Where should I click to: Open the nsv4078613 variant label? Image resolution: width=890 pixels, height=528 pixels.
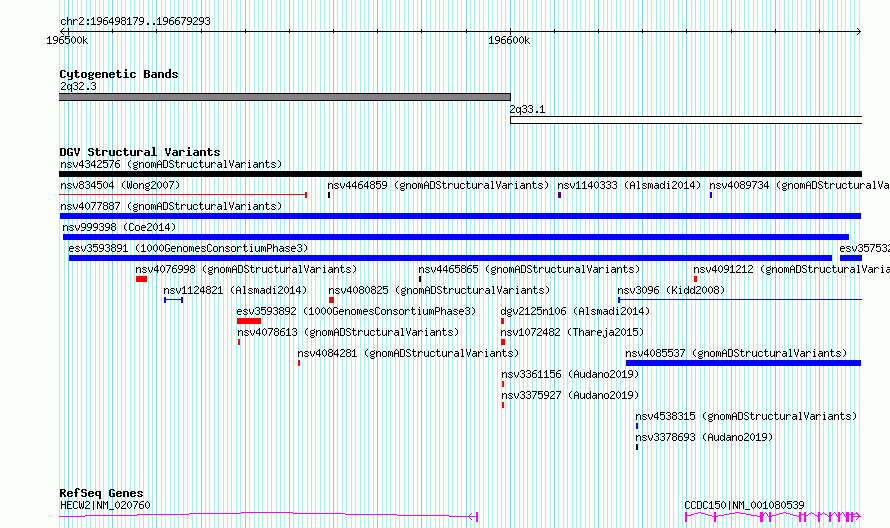pyautogui.click(x=348, y=332)
